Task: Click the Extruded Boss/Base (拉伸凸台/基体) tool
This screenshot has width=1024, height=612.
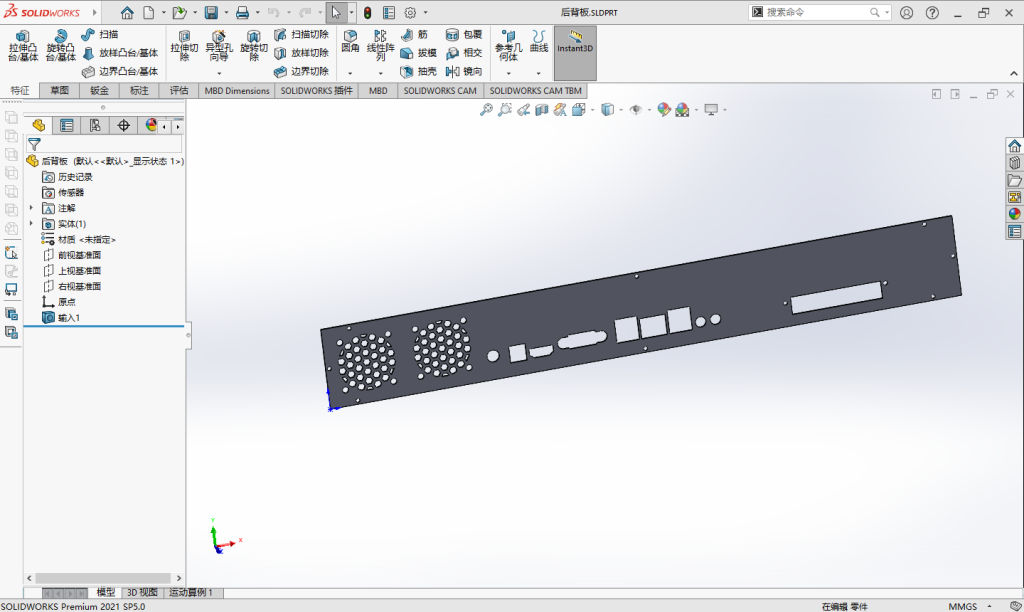Action: [x=22, y=46]
